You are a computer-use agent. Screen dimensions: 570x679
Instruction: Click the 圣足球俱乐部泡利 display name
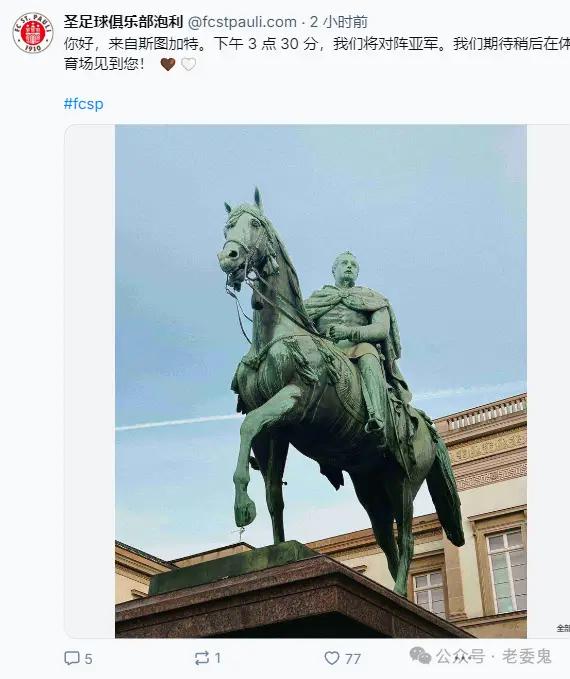click(x=123, y=22)
